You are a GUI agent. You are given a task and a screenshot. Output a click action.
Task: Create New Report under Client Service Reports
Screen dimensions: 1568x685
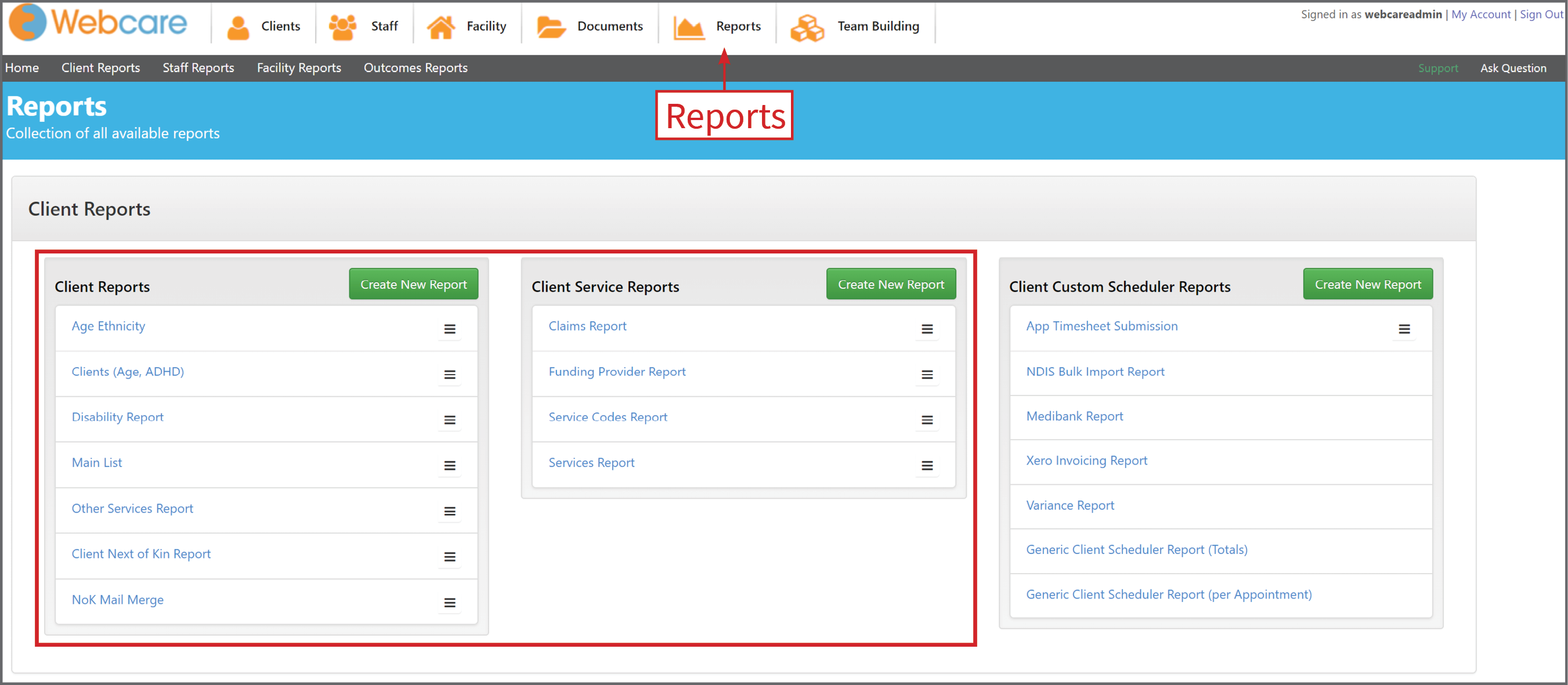(x=891, y=284)
